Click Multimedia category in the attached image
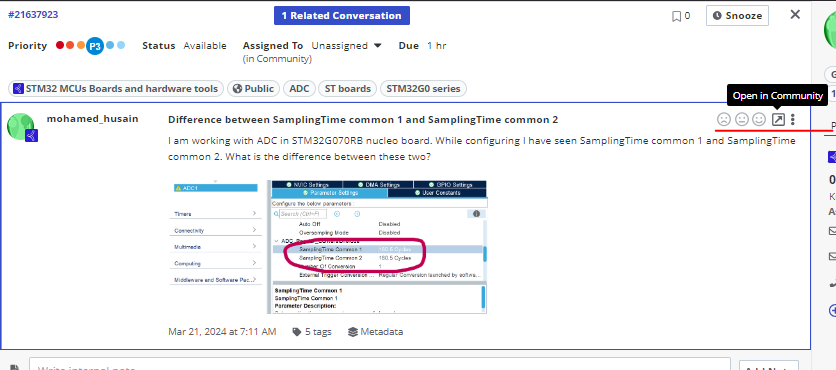This screenshot has height=370, width=836. [x=215, y=247]
